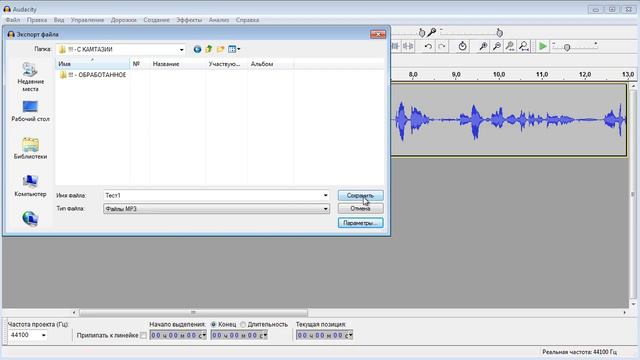Enable the Прилипать к линейке checkbox
Image resolution: width=640 pixels, height=360 pixels.
coord(143,335)
